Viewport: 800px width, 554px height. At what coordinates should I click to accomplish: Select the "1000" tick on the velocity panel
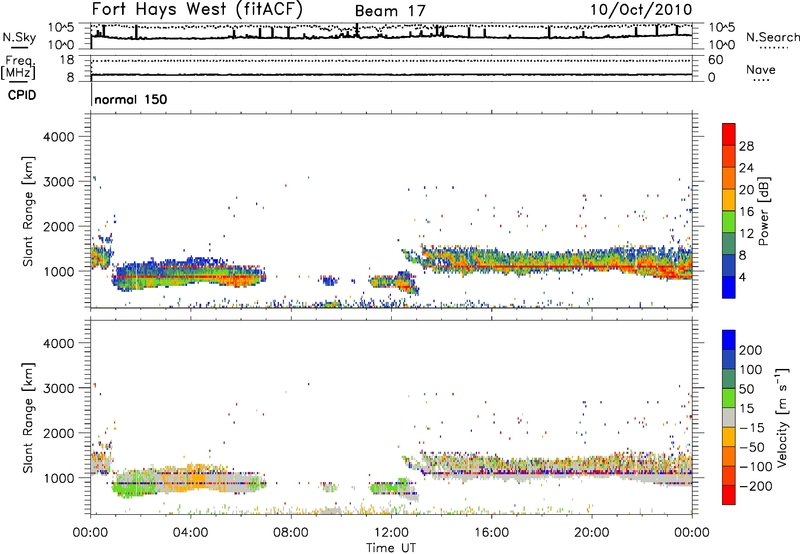pyautogui.click(x=58, y=478)
